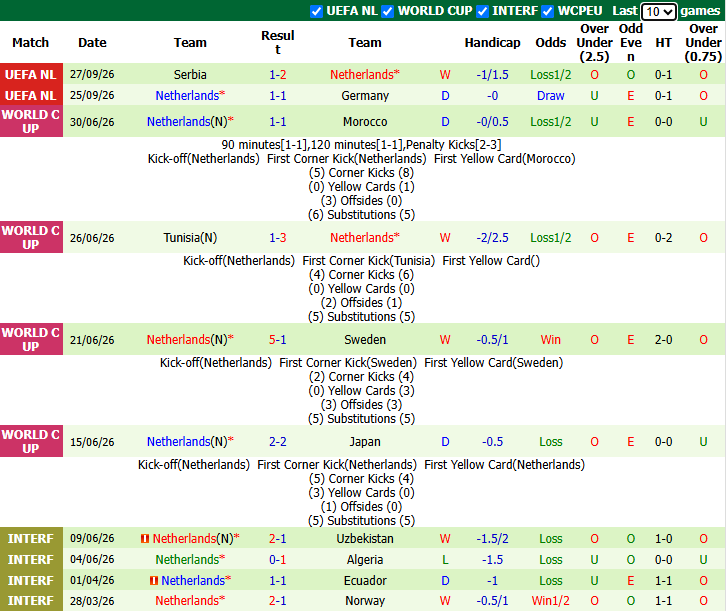Disable the INTERF filter checkbox
This screenshot has height=611, width=726.
[482, 11]
